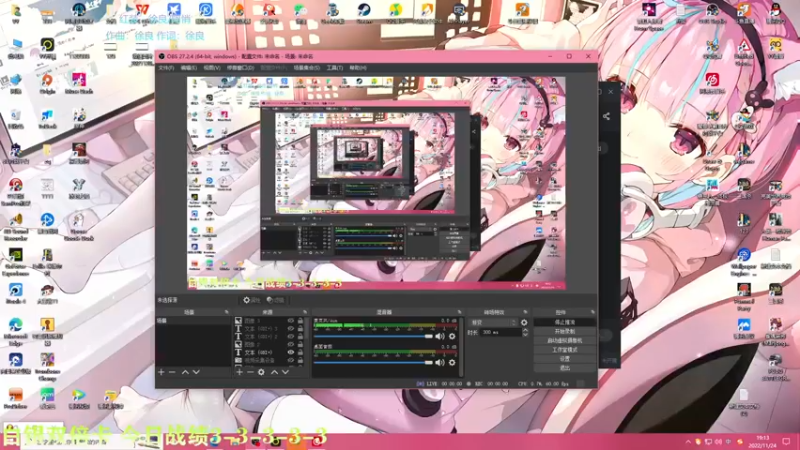Click the OBS preview canvas area
The height and width of the screenshot is (450, 800).
pyautogui.click(x=376, y=183)
